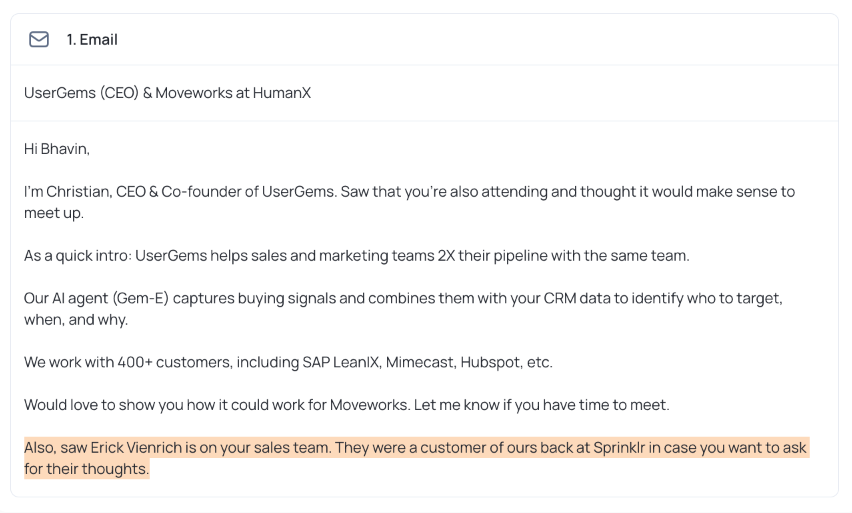Click the envelope email icon
Viewport: 852px width, 513px height.
[39, 40]
